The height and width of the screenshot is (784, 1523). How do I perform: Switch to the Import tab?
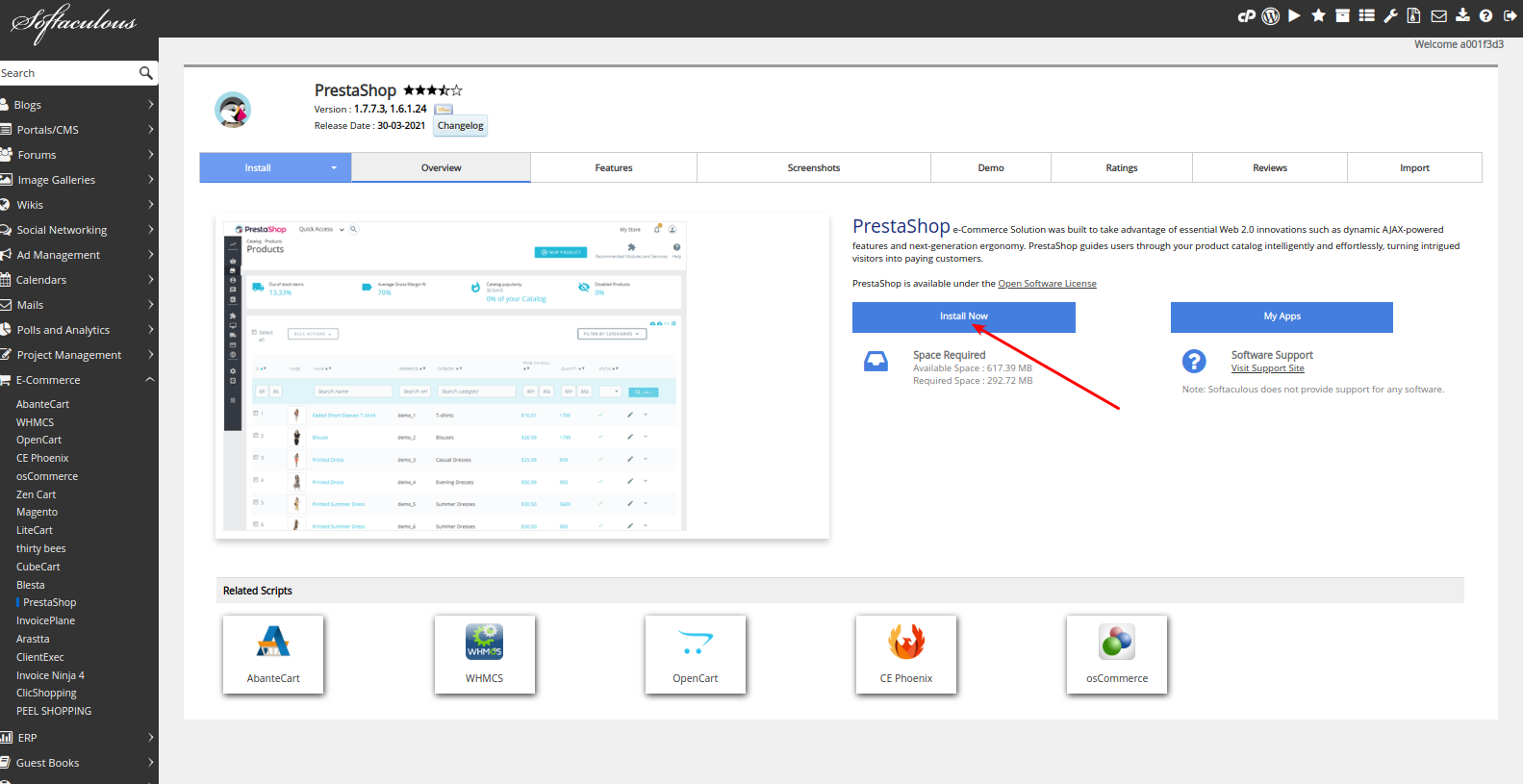coord(1414,168)
